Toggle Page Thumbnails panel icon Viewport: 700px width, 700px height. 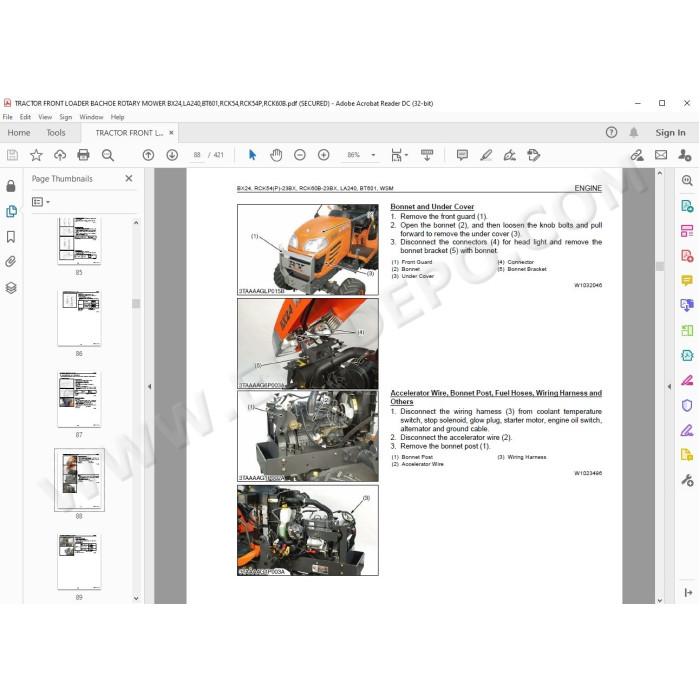[11, 211]
